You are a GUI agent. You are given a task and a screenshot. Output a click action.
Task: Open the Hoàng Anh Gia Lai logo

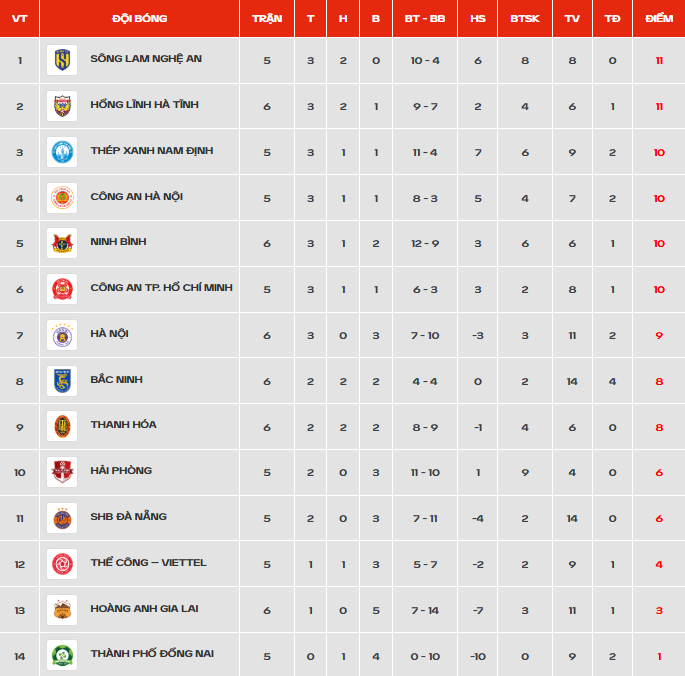click(x=62, y=610)
